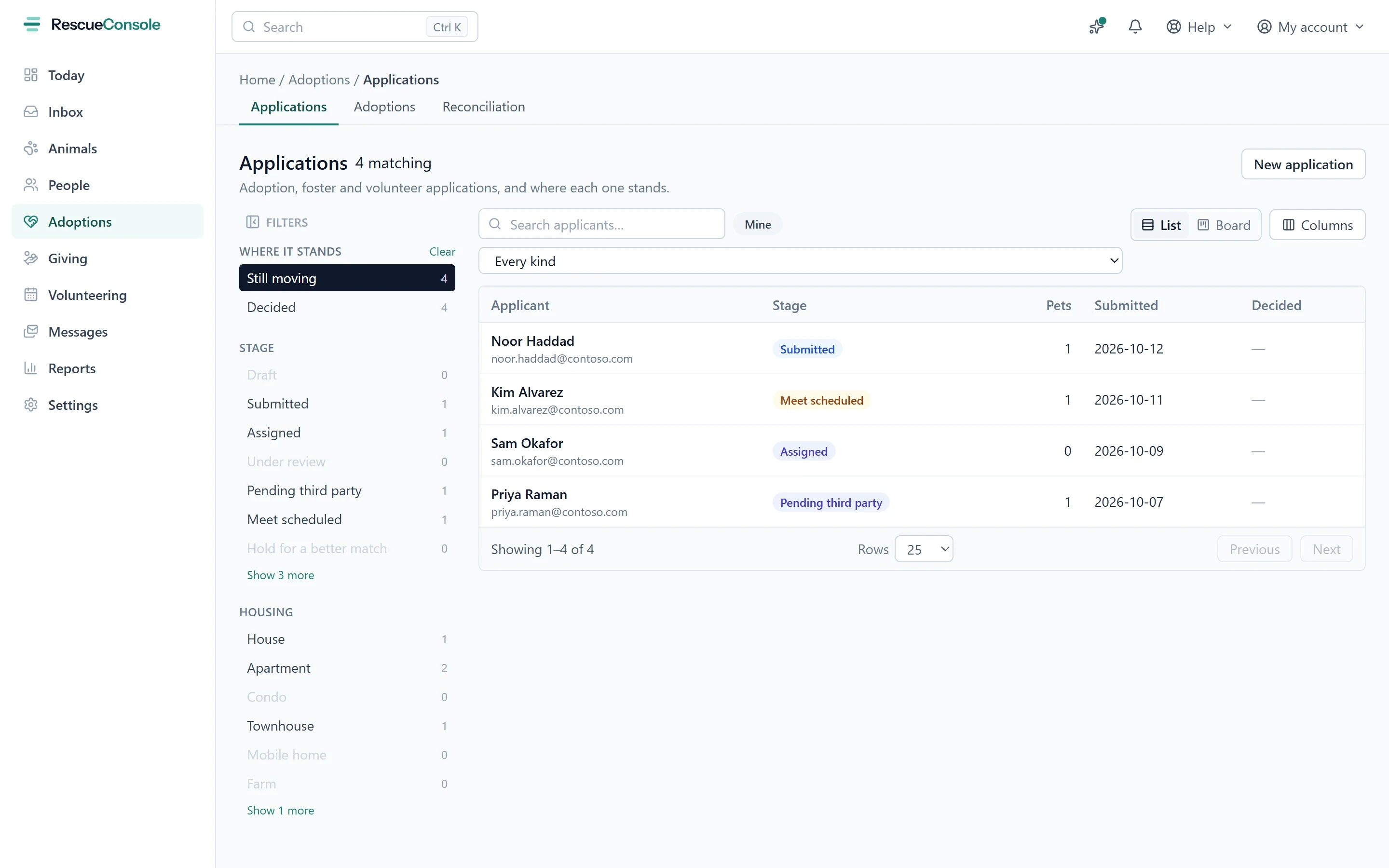Expand Show 3 more stages
This screenshot has height=868, width=1389.
pos(280,575)
